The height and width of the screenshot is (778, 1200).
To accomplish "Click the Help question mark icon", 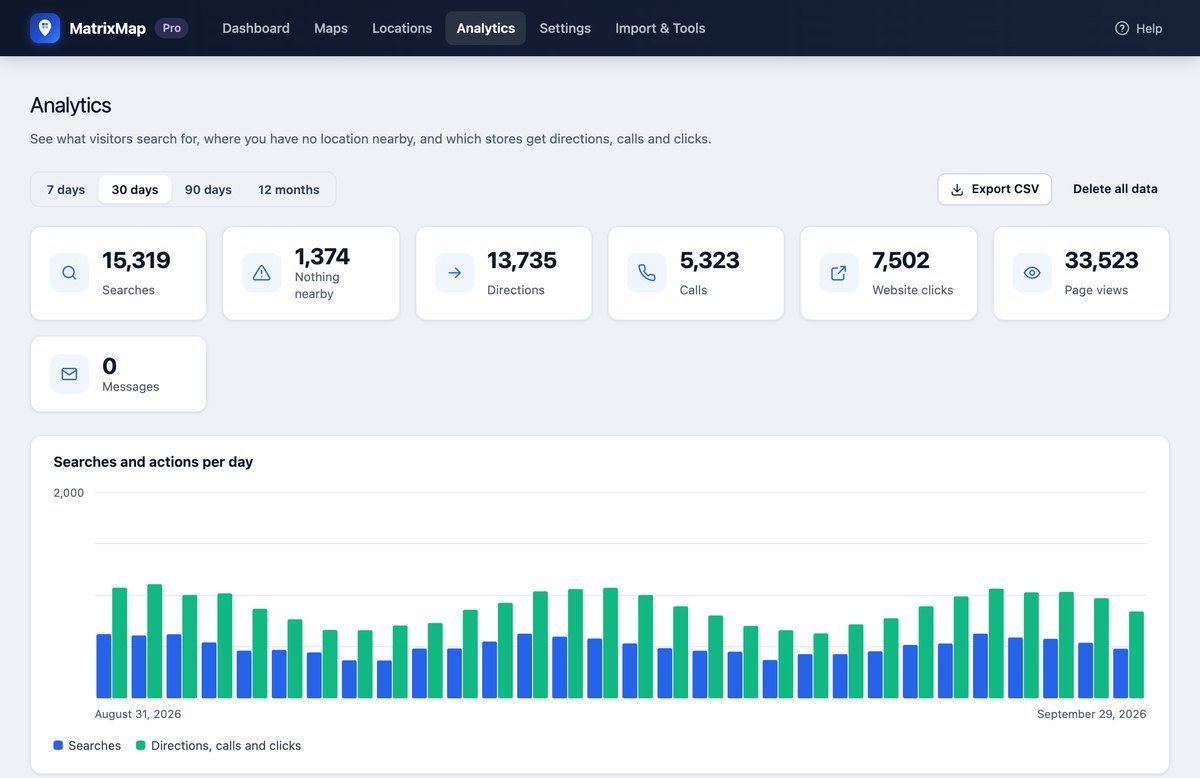I will point(1122,28).
